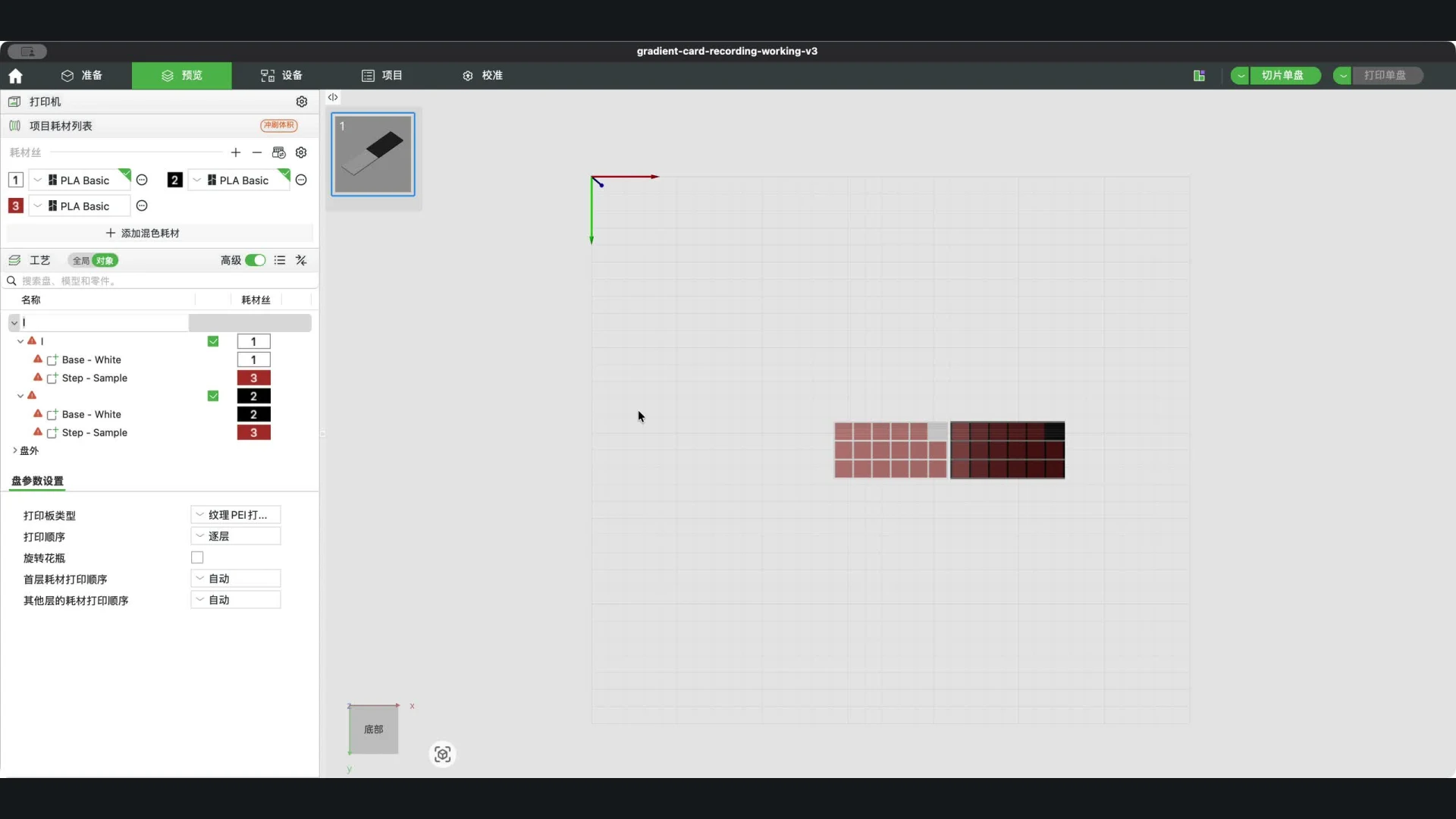Expand the 盘外 tree node
Image resolution: width=1456 pixels, height=819 pixels.
[15, 450]
